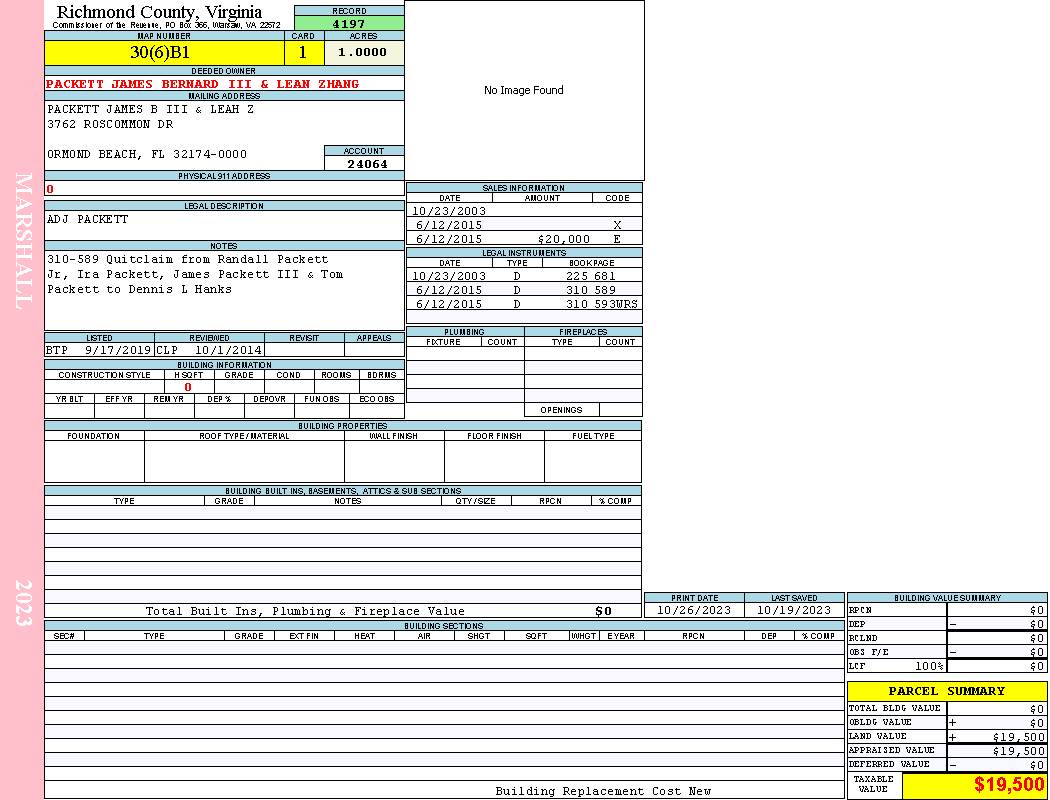
Task: Click the No Image Found placeholder
Action: (523, 91)
